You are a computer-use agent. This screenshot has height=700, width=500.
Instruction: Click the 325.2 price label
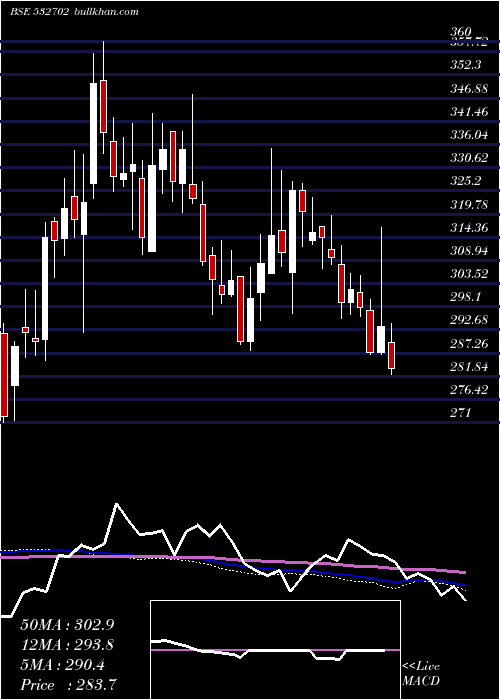pos(465,181)
